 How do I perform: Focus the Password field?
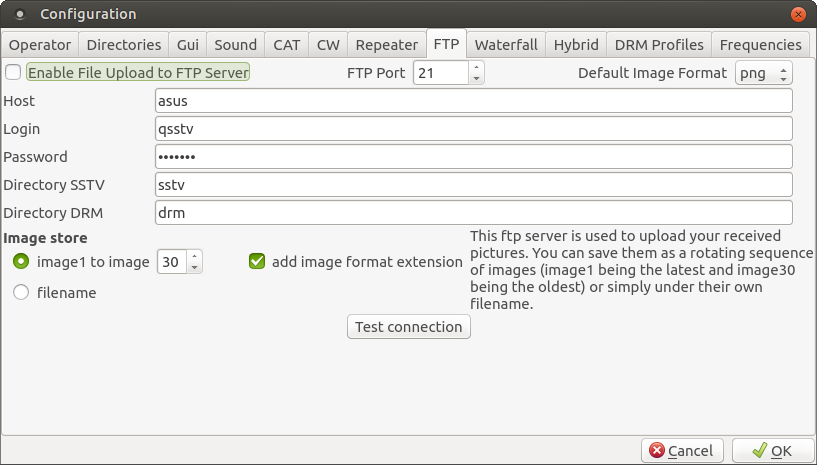(x=474, y=157)
